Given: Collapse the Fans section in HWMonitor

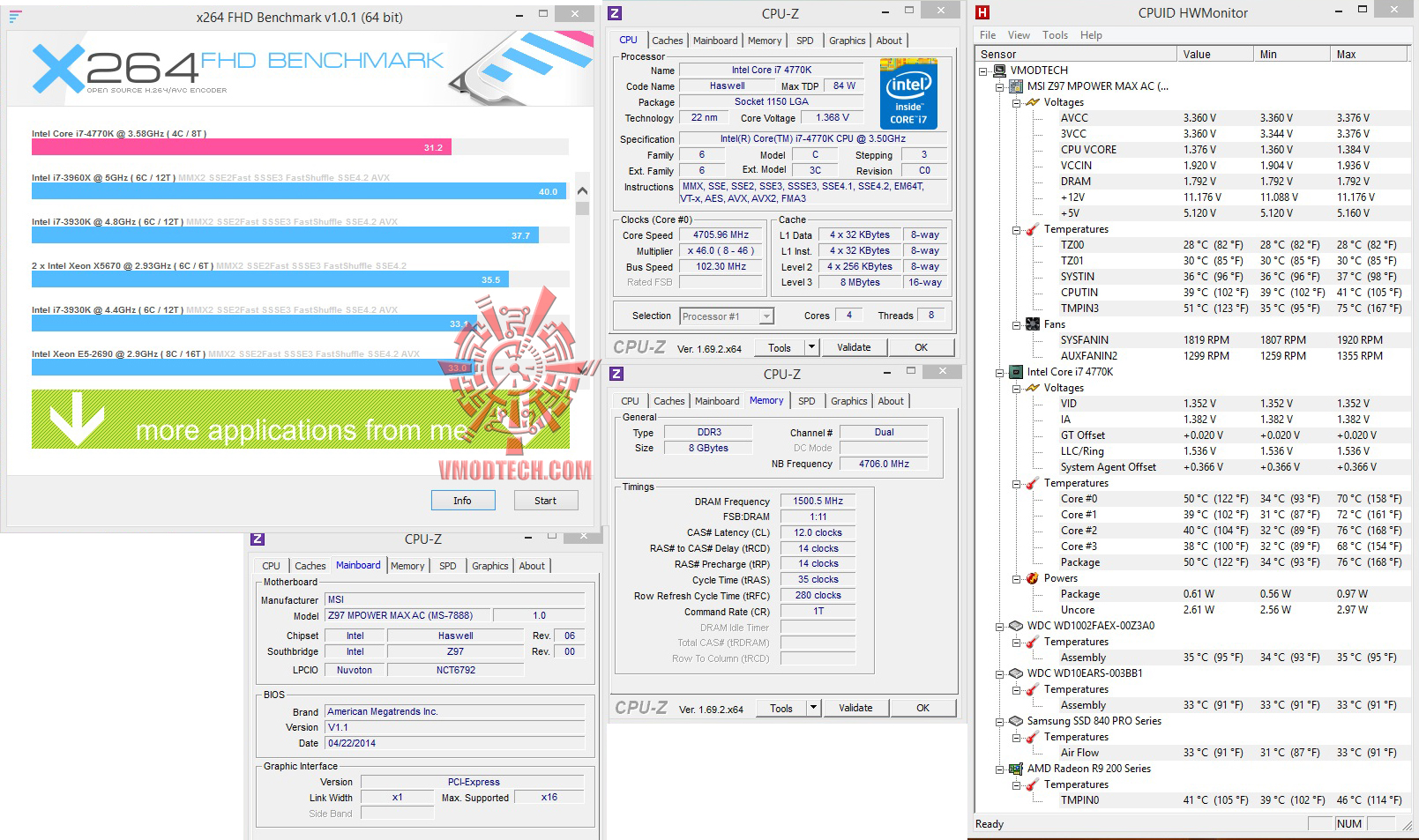Looking at the screenshot, I should coord(1016,325).
